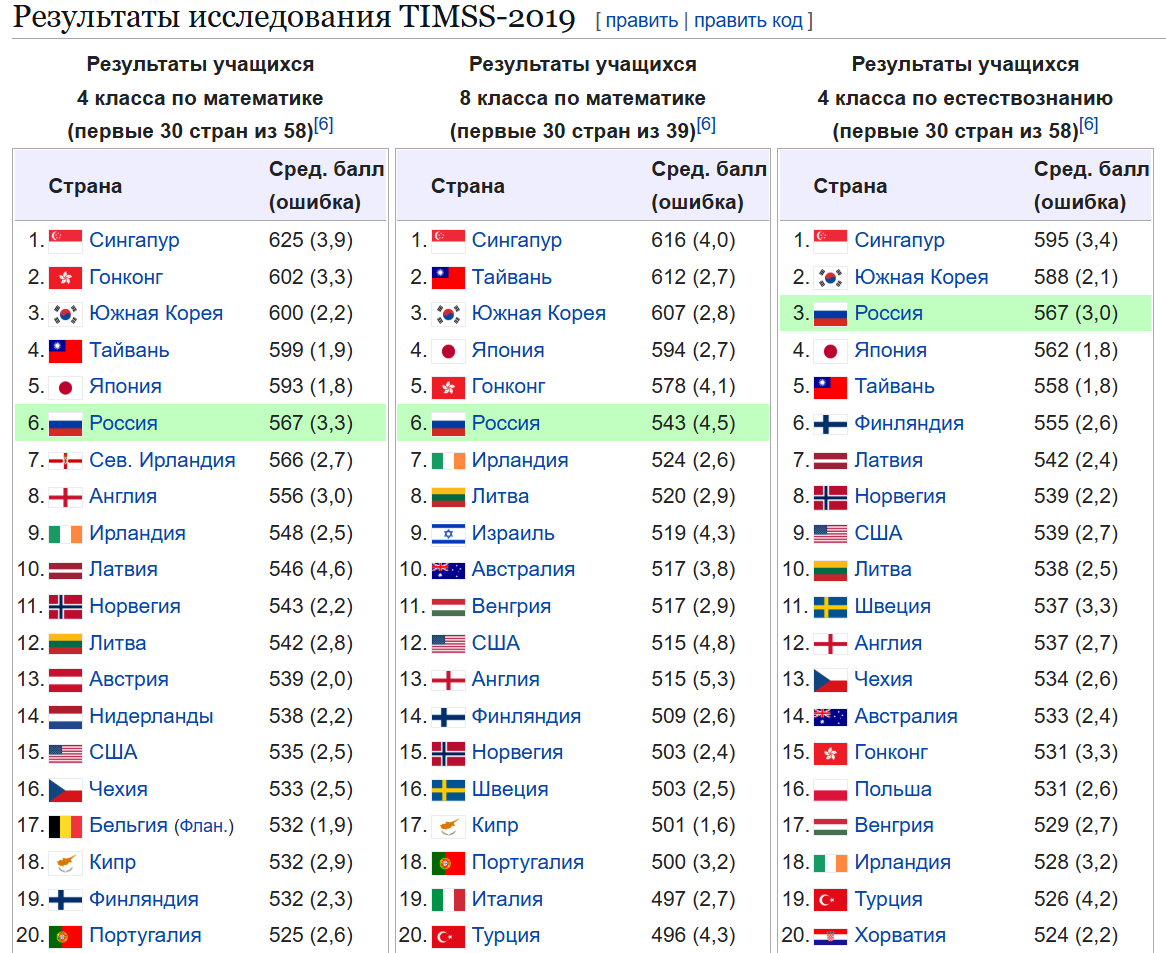Open 'Польша' country link
This screenshot has width=1166, height=953.
[x=893, y=789]
